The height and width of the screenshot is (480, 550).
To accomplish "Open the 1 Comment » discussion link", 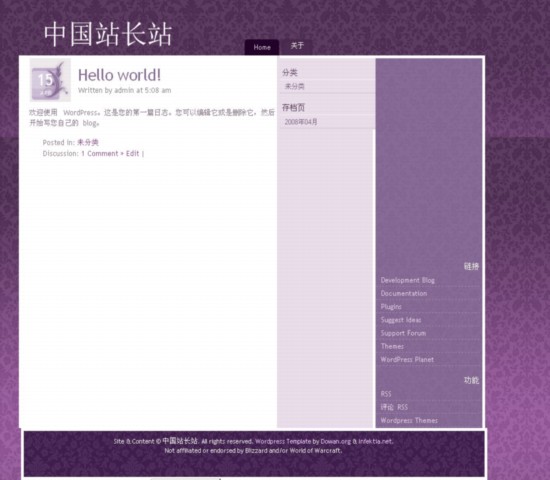I will pos(103,153).
